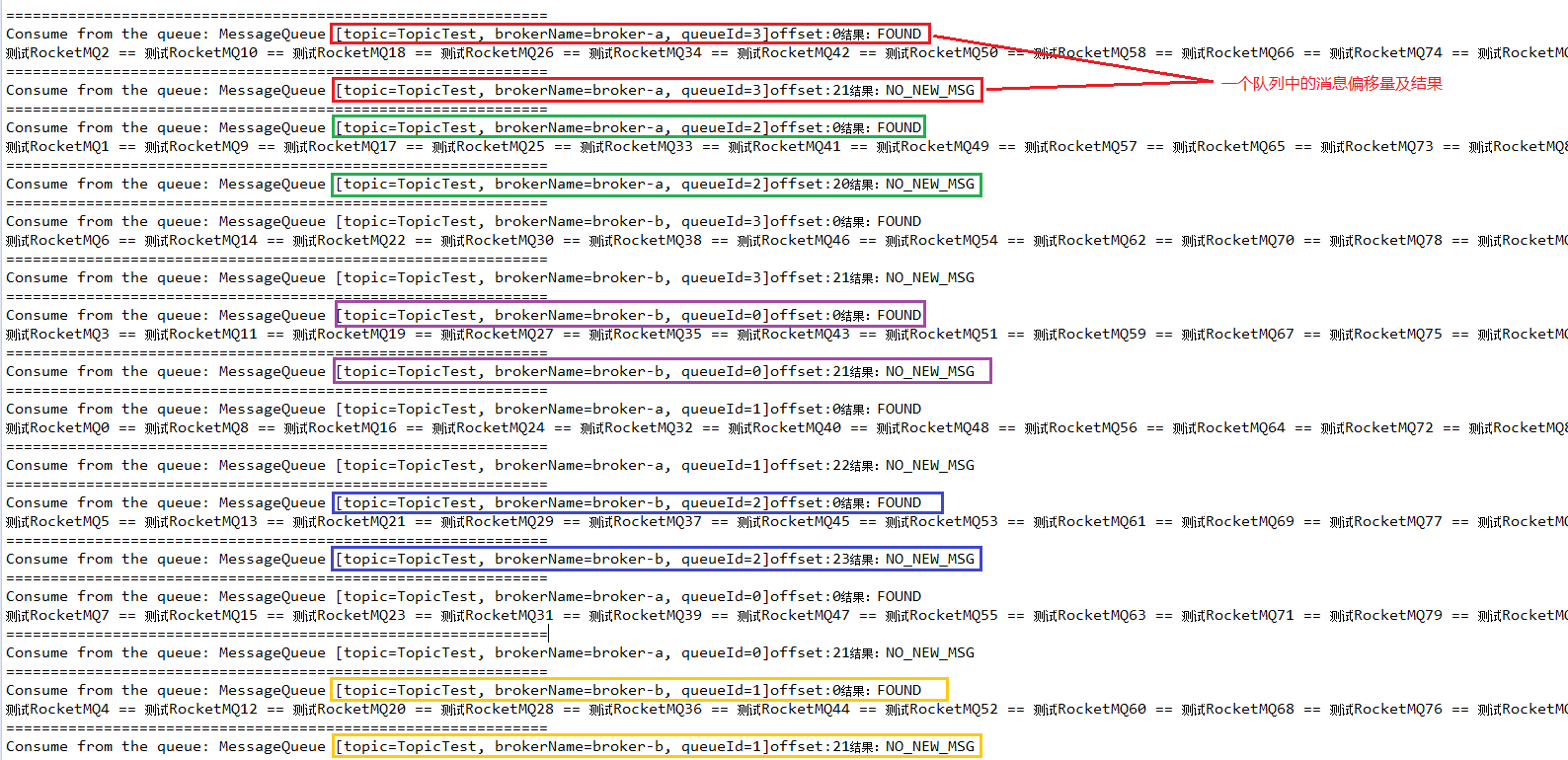
Task: Select the message "测试RocketMQ14"
Action: pyautogui.click(x=201, y=240)
